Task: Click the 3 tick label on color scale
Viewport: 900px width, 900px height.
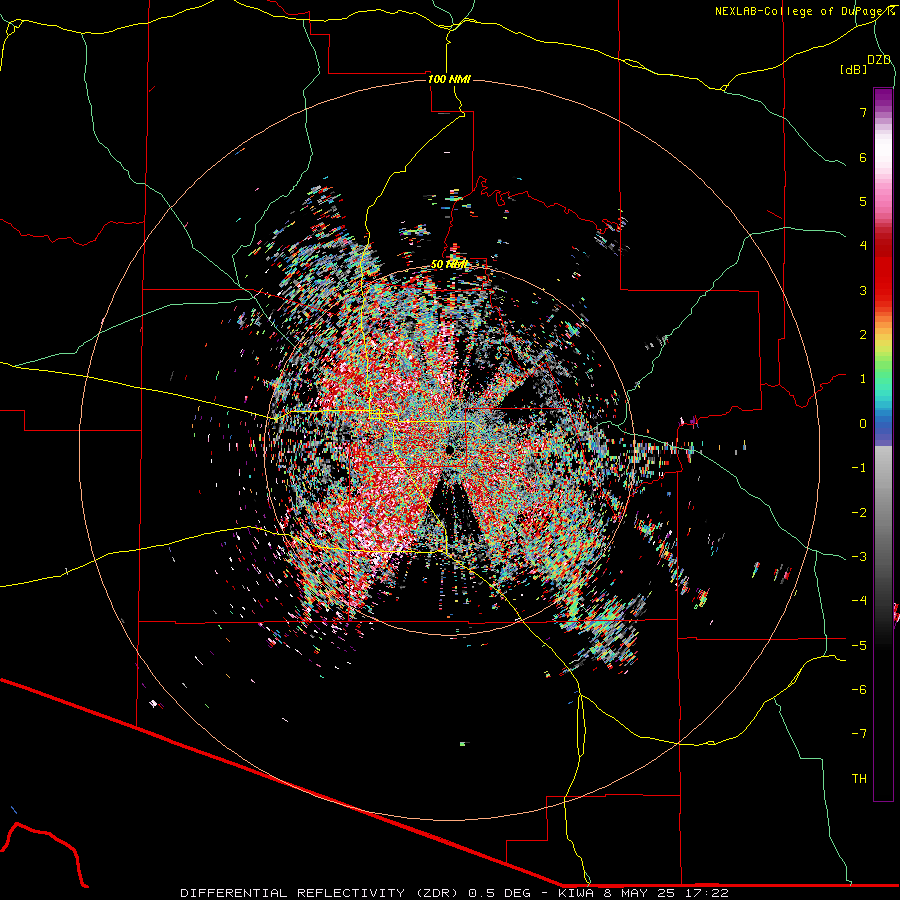Action: point(863,290)
